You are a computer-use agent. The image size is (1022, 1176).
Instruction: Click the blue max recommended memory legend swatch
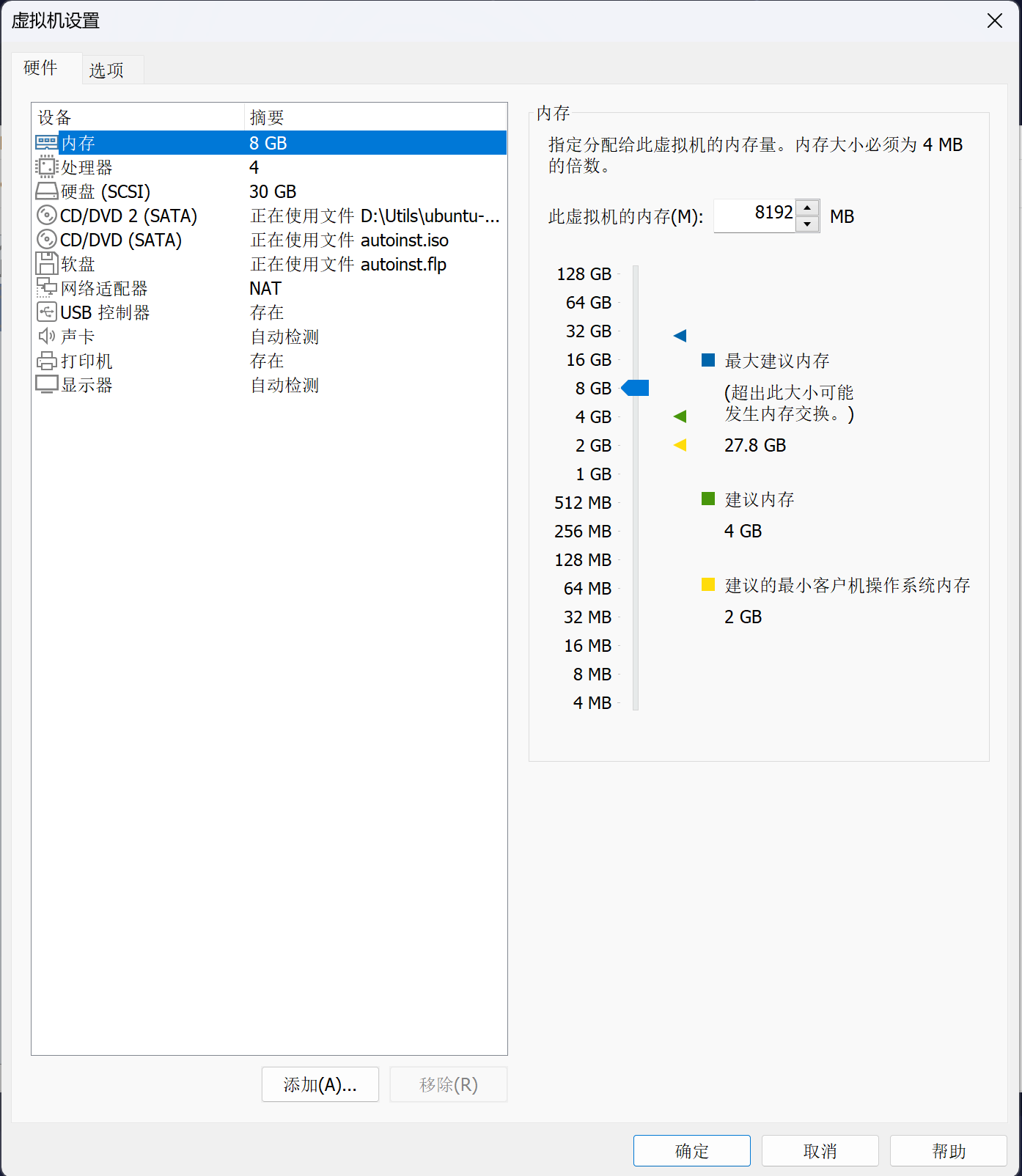coord(708,359)
